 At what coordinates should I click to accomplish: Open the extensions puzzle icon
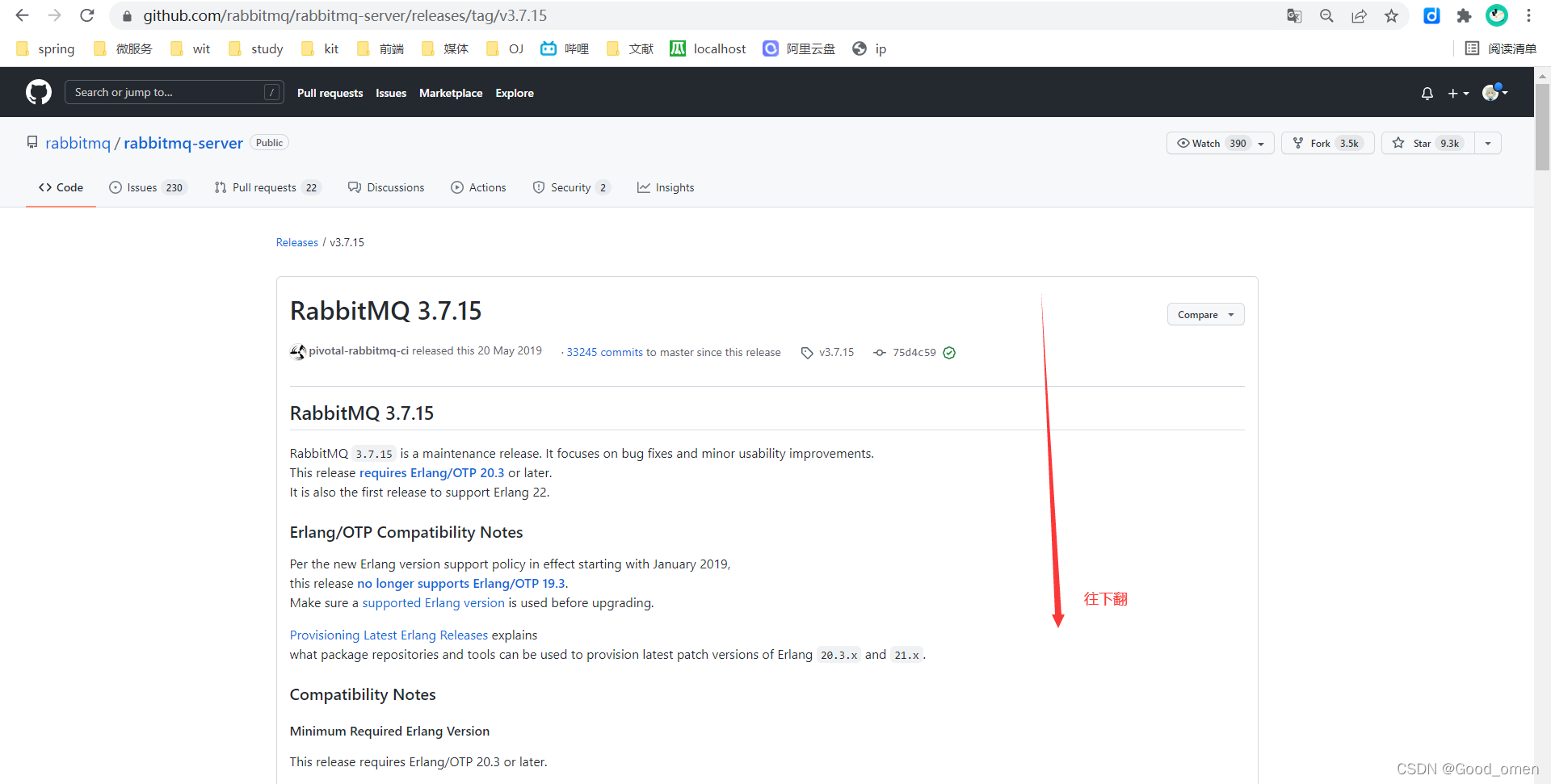click(x=1464, y=16)
